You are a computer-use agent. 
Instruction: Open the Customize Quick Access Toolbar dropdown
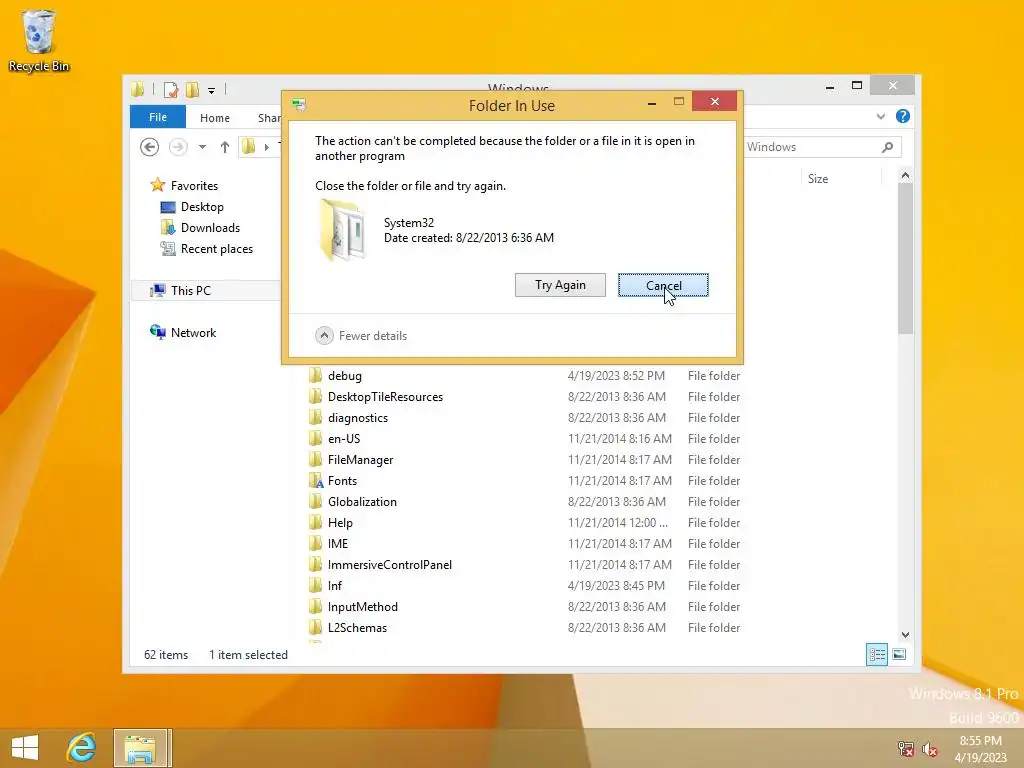click(x=212, y=90)
